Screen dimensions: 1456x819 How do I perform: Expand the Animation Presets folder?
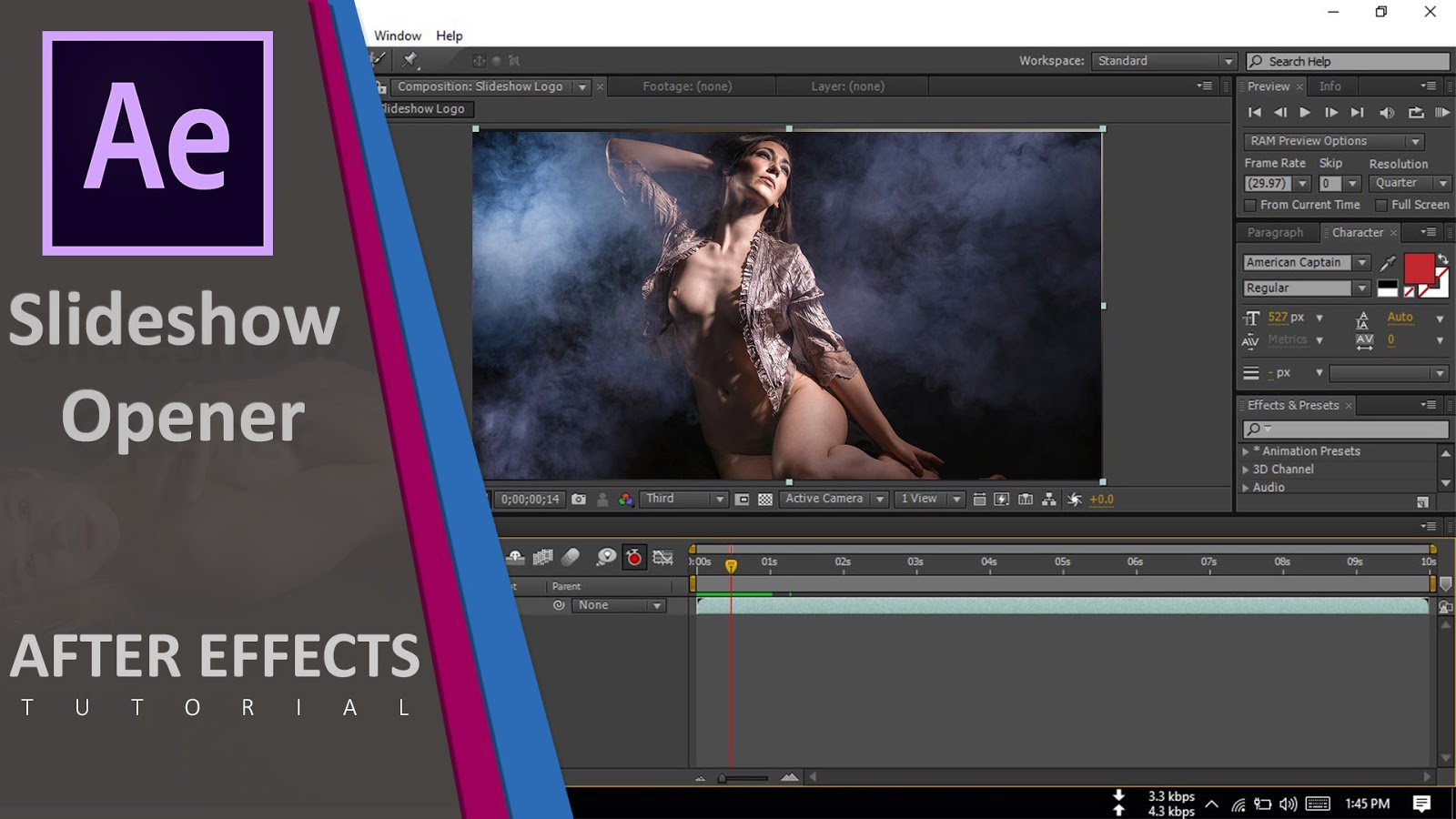(x=1246, y=451)
